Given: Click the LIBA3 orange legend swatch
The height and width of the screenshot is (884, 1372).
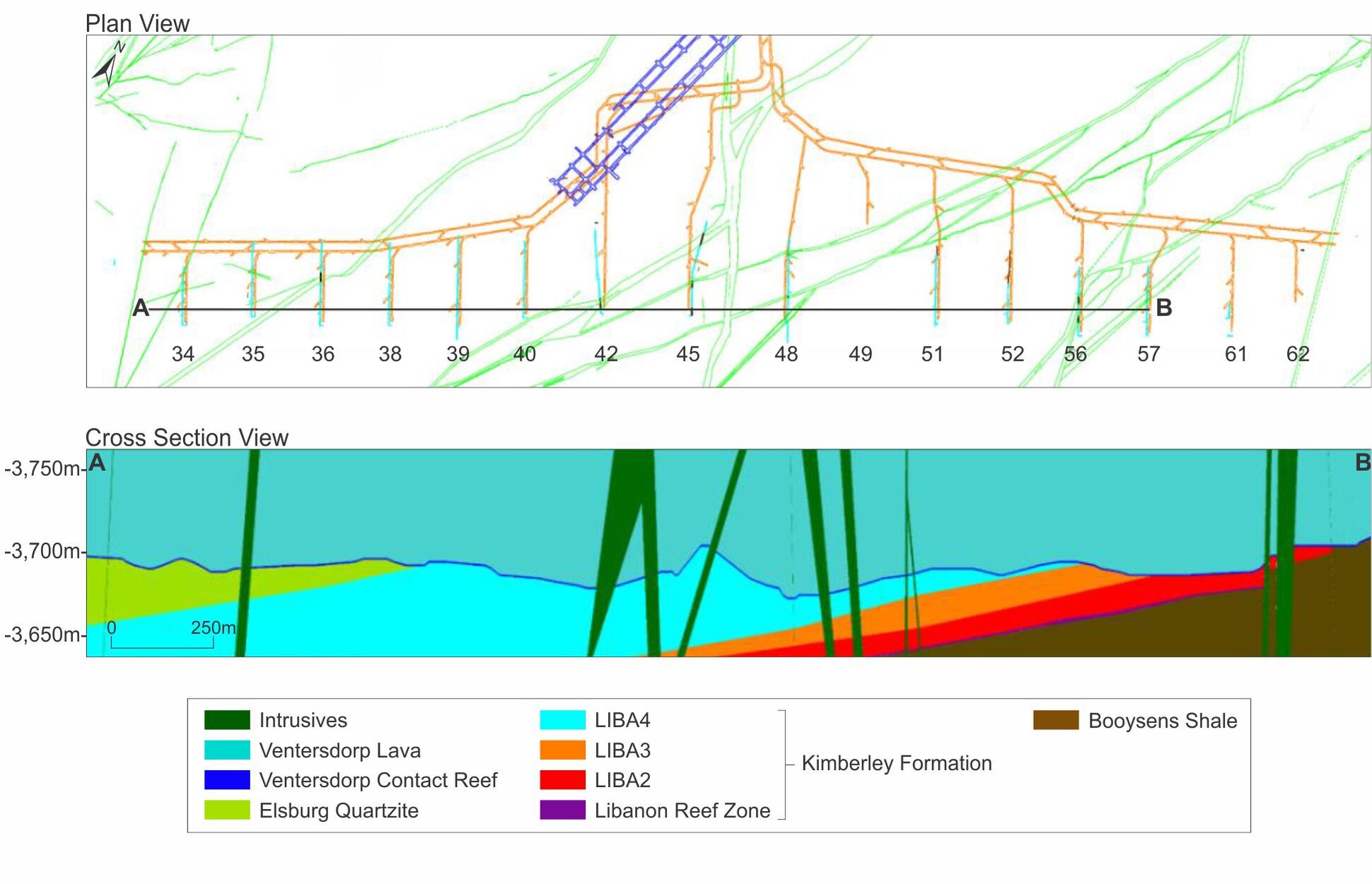Looking at the screenshot, I should coord(562,750).
